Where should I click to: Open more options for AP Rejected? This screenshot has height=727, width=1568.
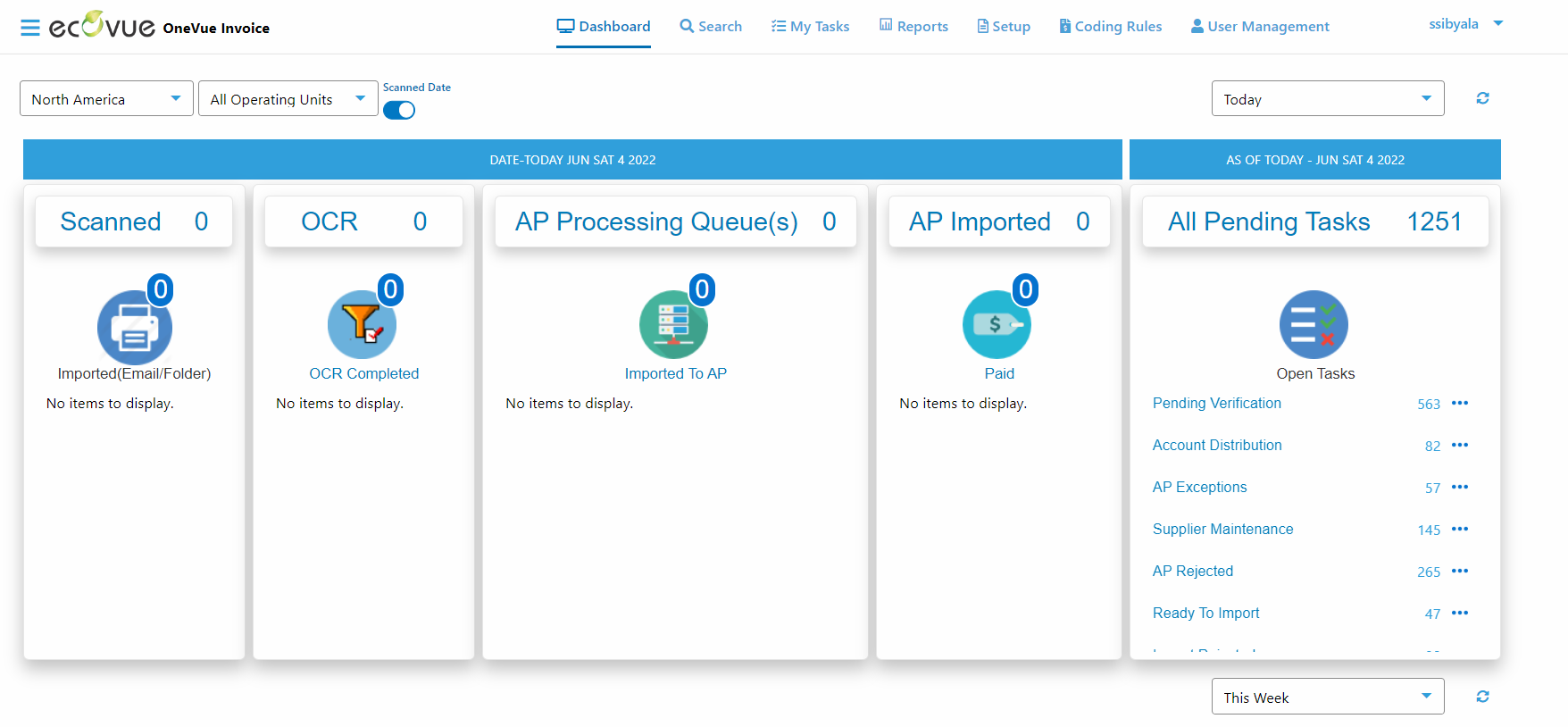coord(1460,572)
